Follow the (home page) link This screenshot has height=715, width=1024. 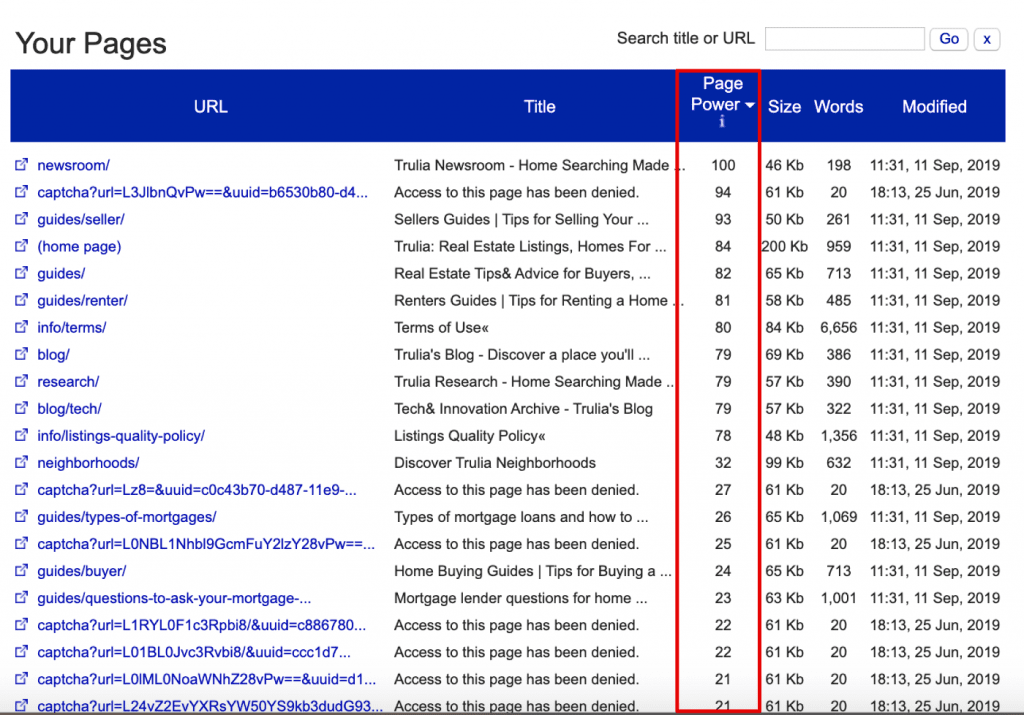point(79,246)
